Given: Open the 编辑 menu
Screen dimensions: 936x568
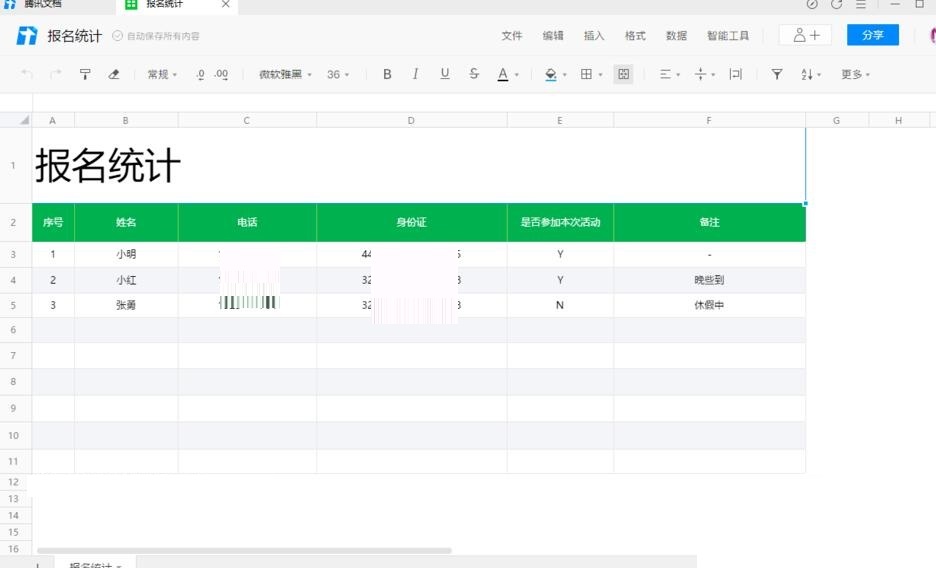Looking at the screenshot, I should point(553,36).
